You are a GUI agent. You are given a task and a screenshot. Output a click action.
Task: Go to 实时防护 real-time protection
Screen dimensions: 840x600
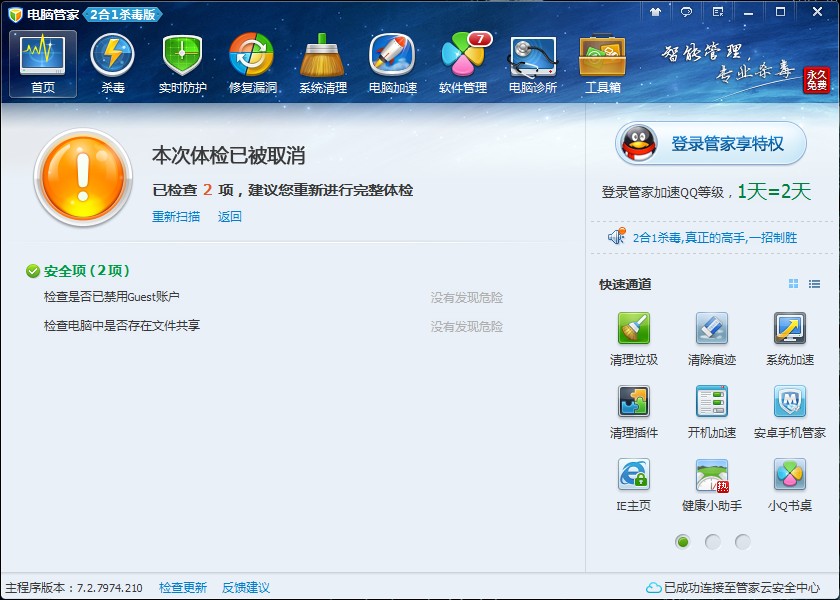click(x=182, y=64)
